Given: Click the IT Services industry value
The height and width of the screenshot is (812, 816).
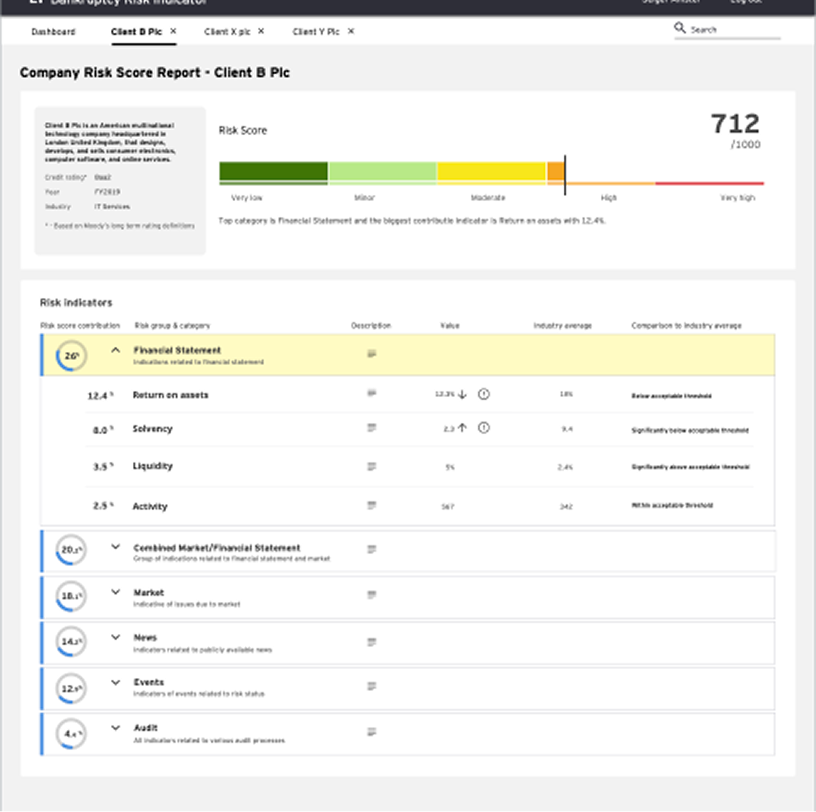Looking at the screenshot, I should pyautogui.click(x=112, y=207).
